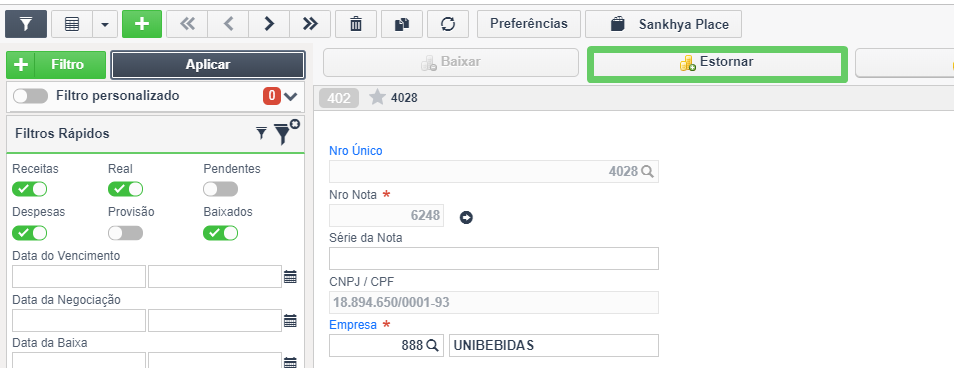Click the filter funnel icon in top toolbar
This screenshot has height=368, width=954.
pyautogui.click(x=26, y=24)
